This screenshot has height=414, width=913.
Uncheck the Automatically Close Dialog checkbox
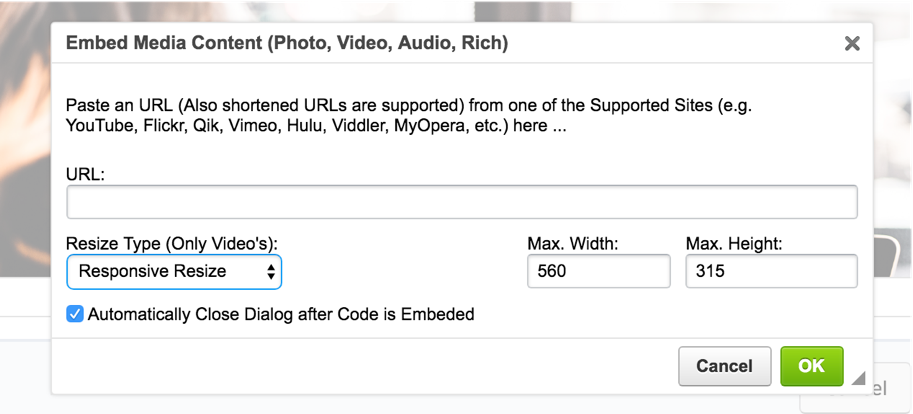pyautogui.click(x=75, y=314)
